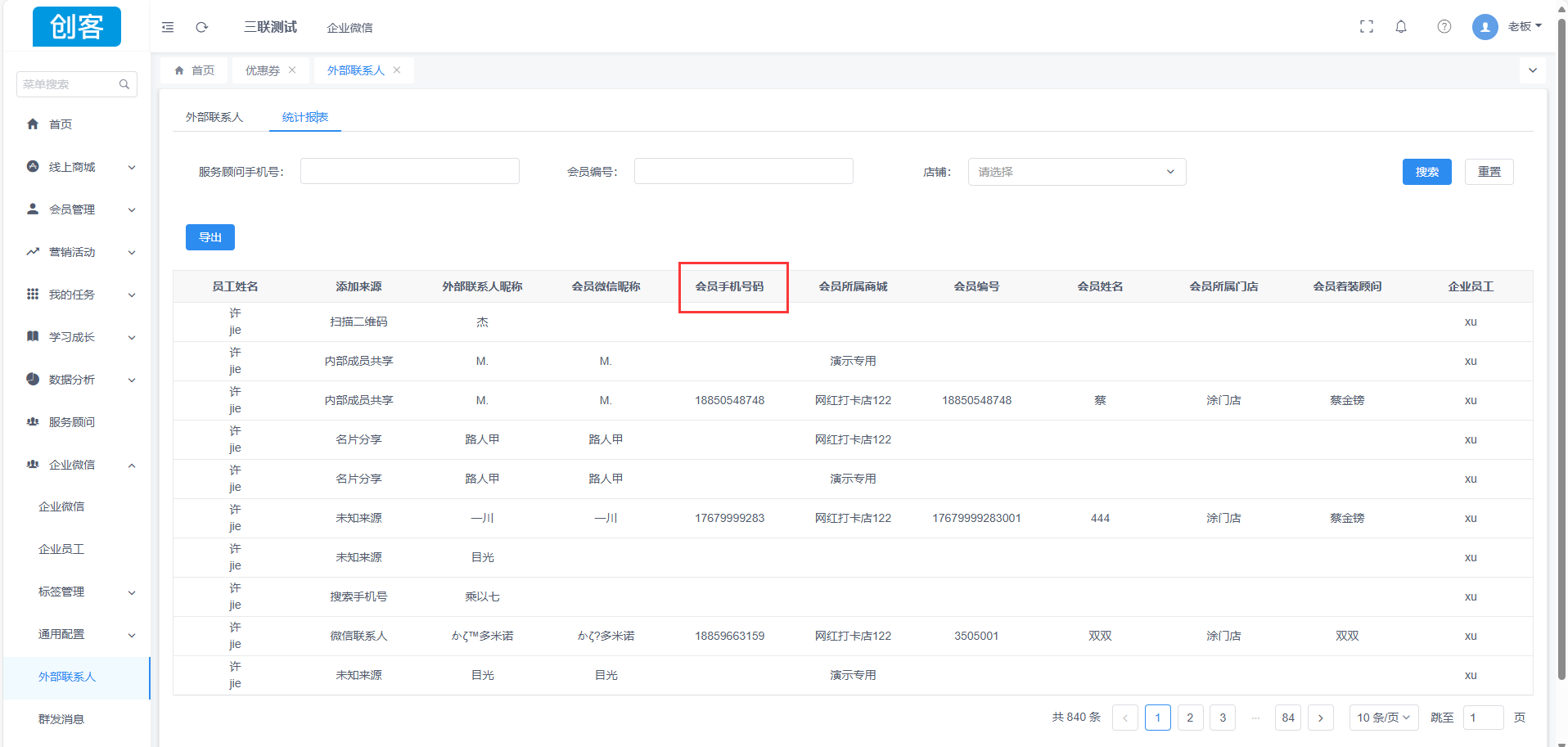This screenshot has width=1568, height=747.
Task: Expand the 数据分析 menu
Action: [77, 380]
